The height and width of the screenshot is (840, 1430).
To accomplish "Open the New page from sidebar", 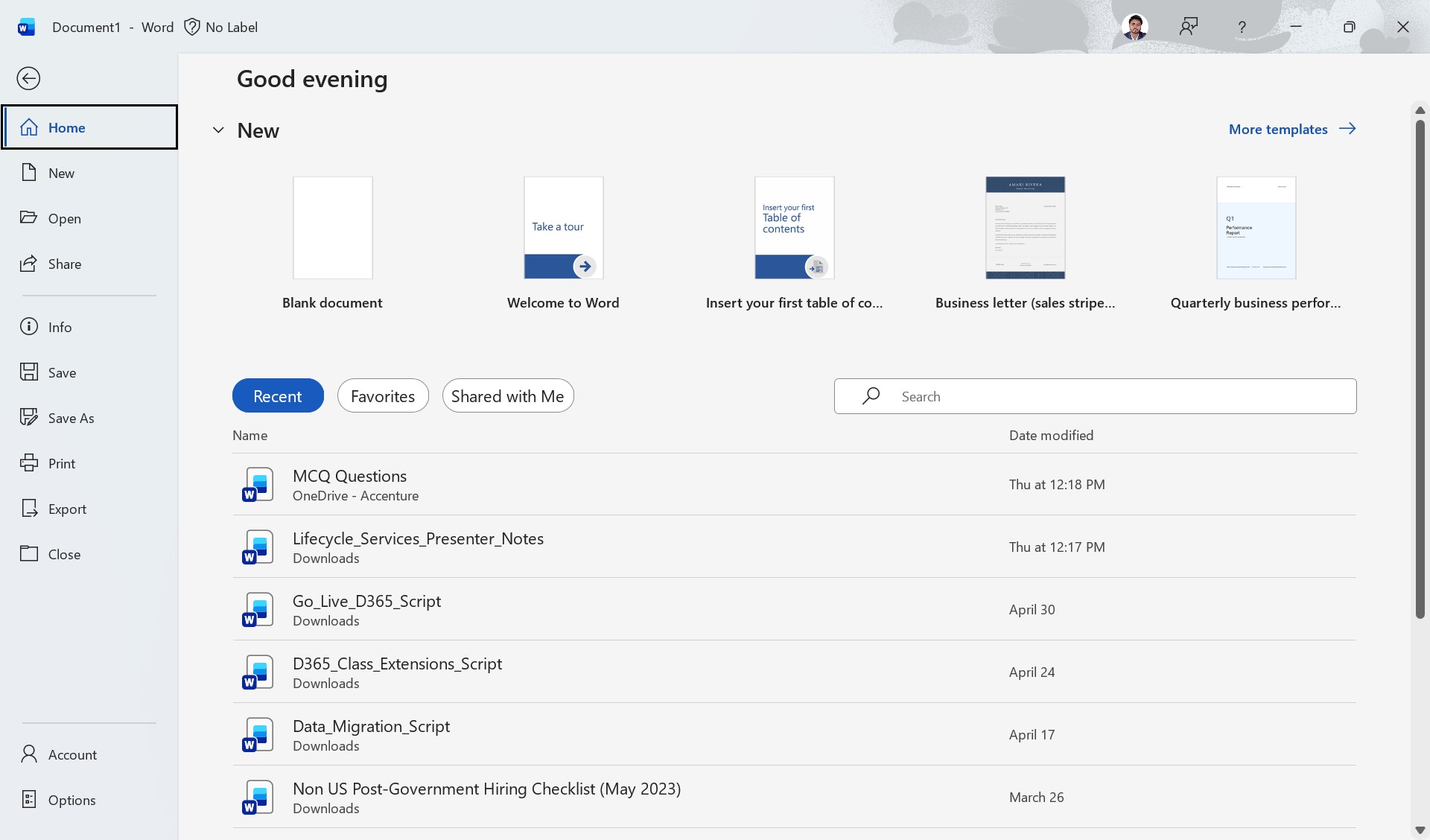I will 89,173.
